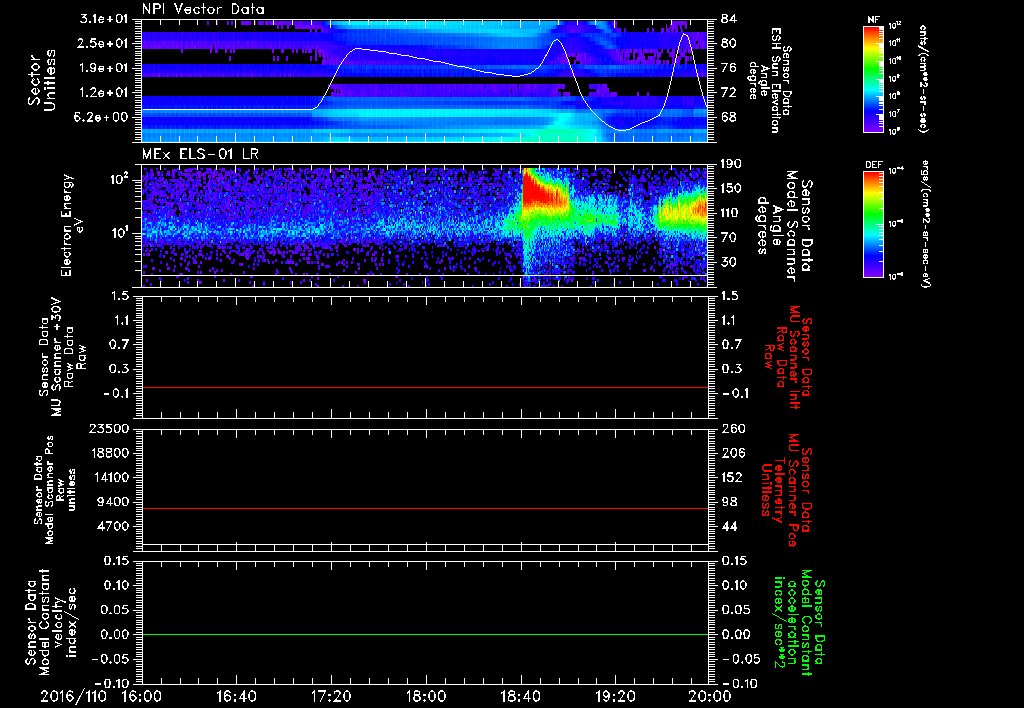Click the Model Scanner Pos Raw unitless axis title
The width and height of the screenshot is (1024, 708).
tap(54, 490)
